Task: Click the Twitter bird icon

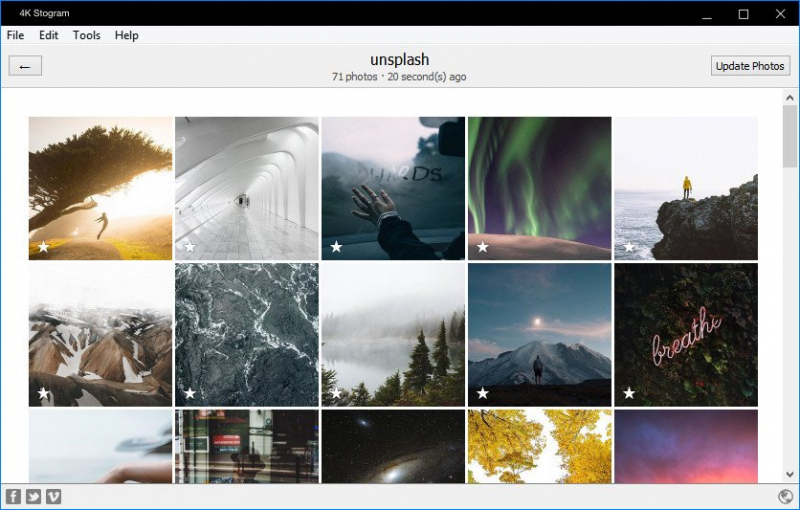Action: 33,496
